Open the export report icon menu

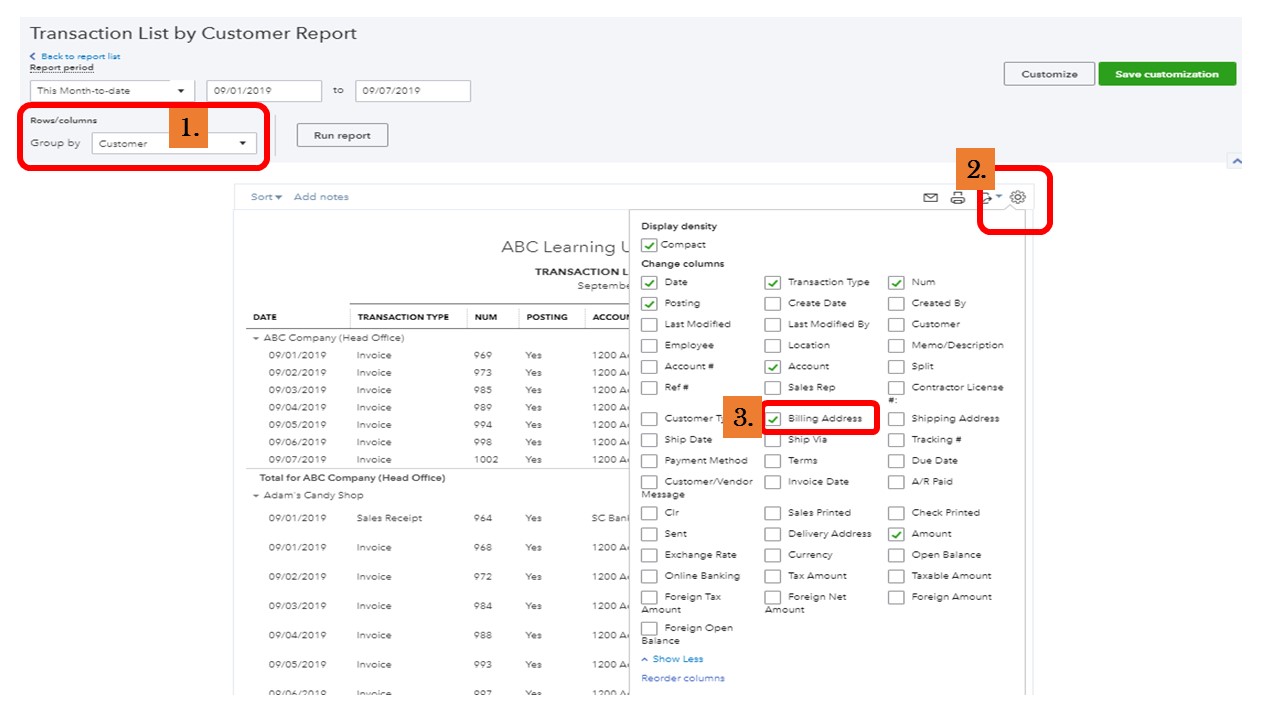tap(989, 198)
